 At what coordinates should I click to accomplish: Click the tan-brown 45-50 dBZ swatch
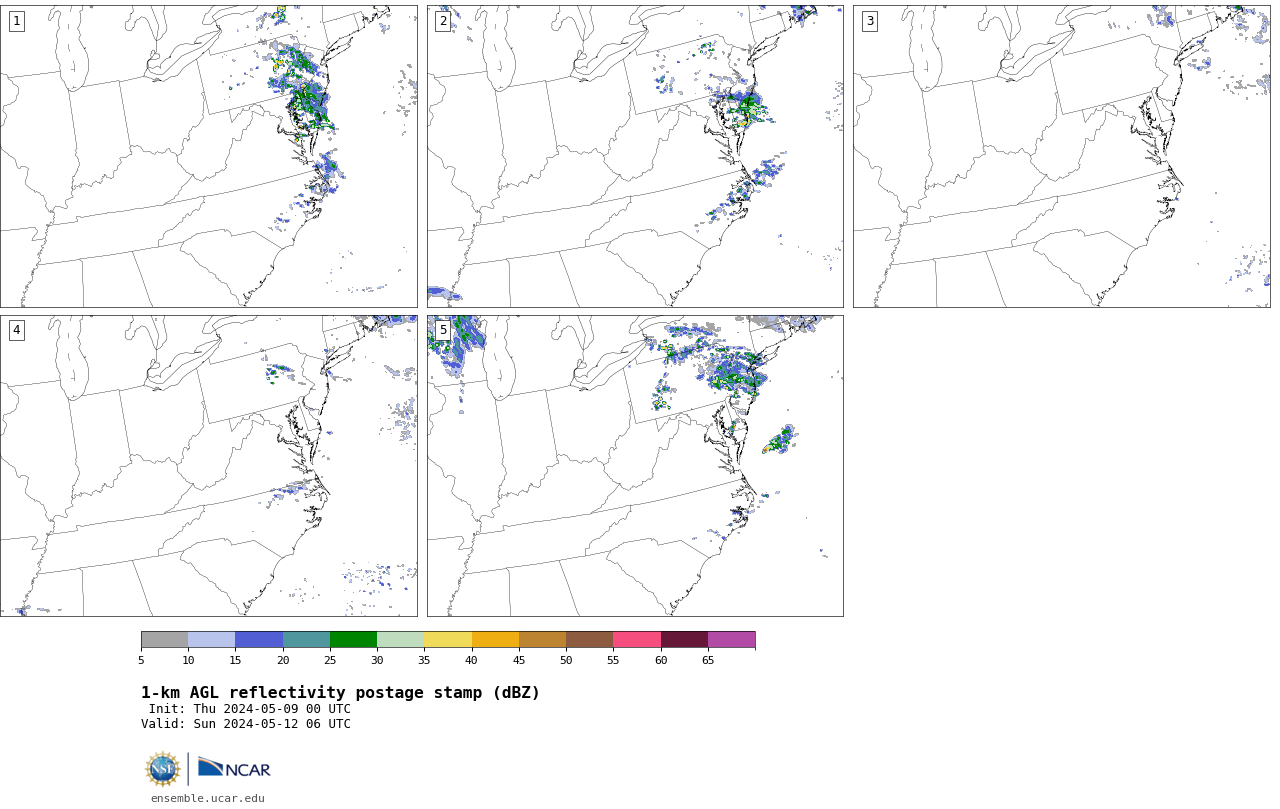click(x=542, y=640)
